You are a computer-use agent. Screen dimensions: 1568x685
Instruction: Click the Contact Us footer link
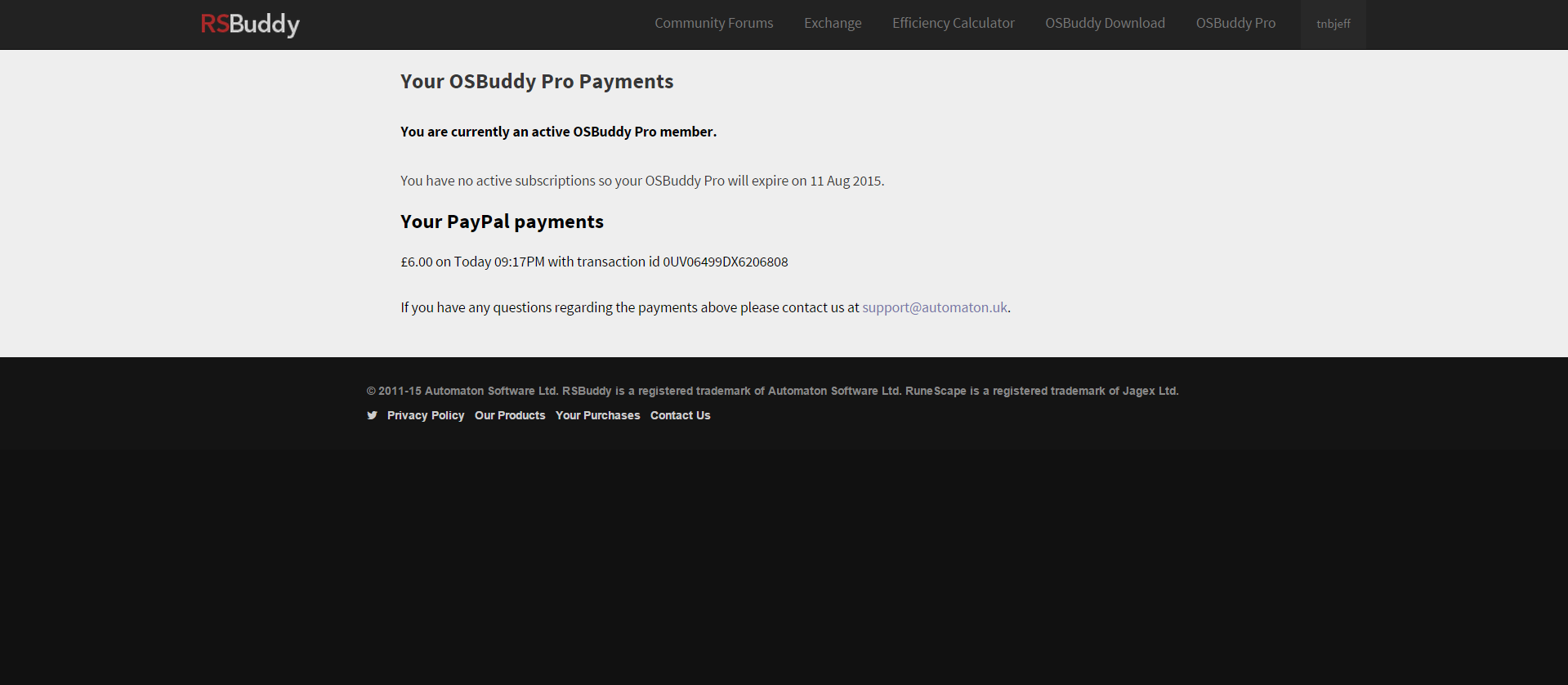point(680,415)
